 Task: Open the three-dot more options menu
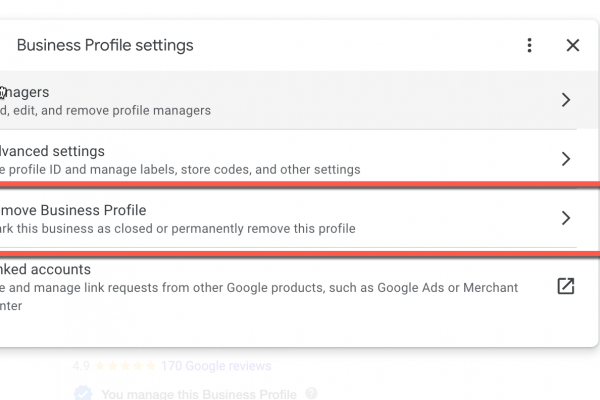click(x=529, y=45)
